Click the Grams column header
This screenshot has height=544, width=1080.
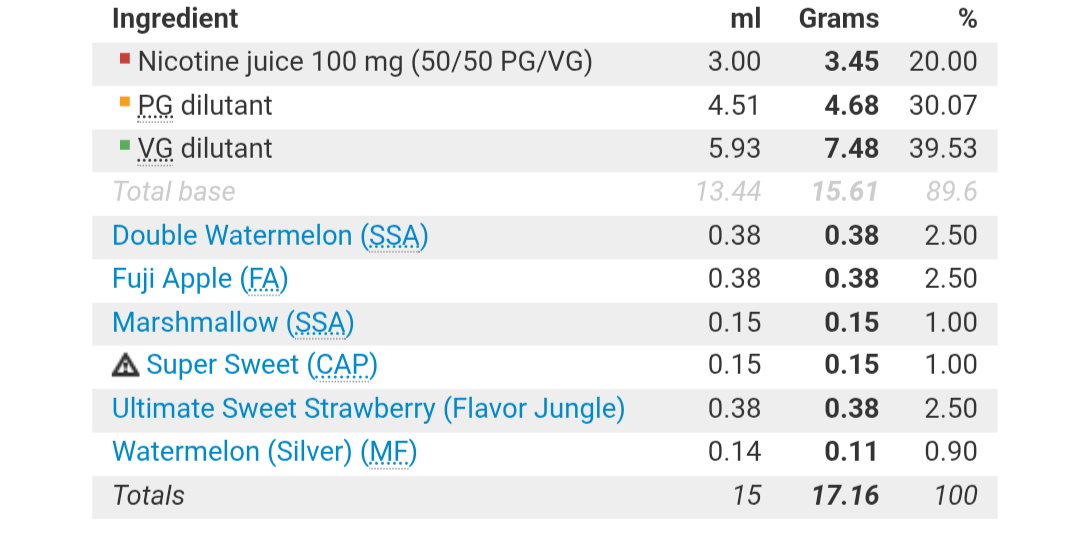(x=838, y=18)
